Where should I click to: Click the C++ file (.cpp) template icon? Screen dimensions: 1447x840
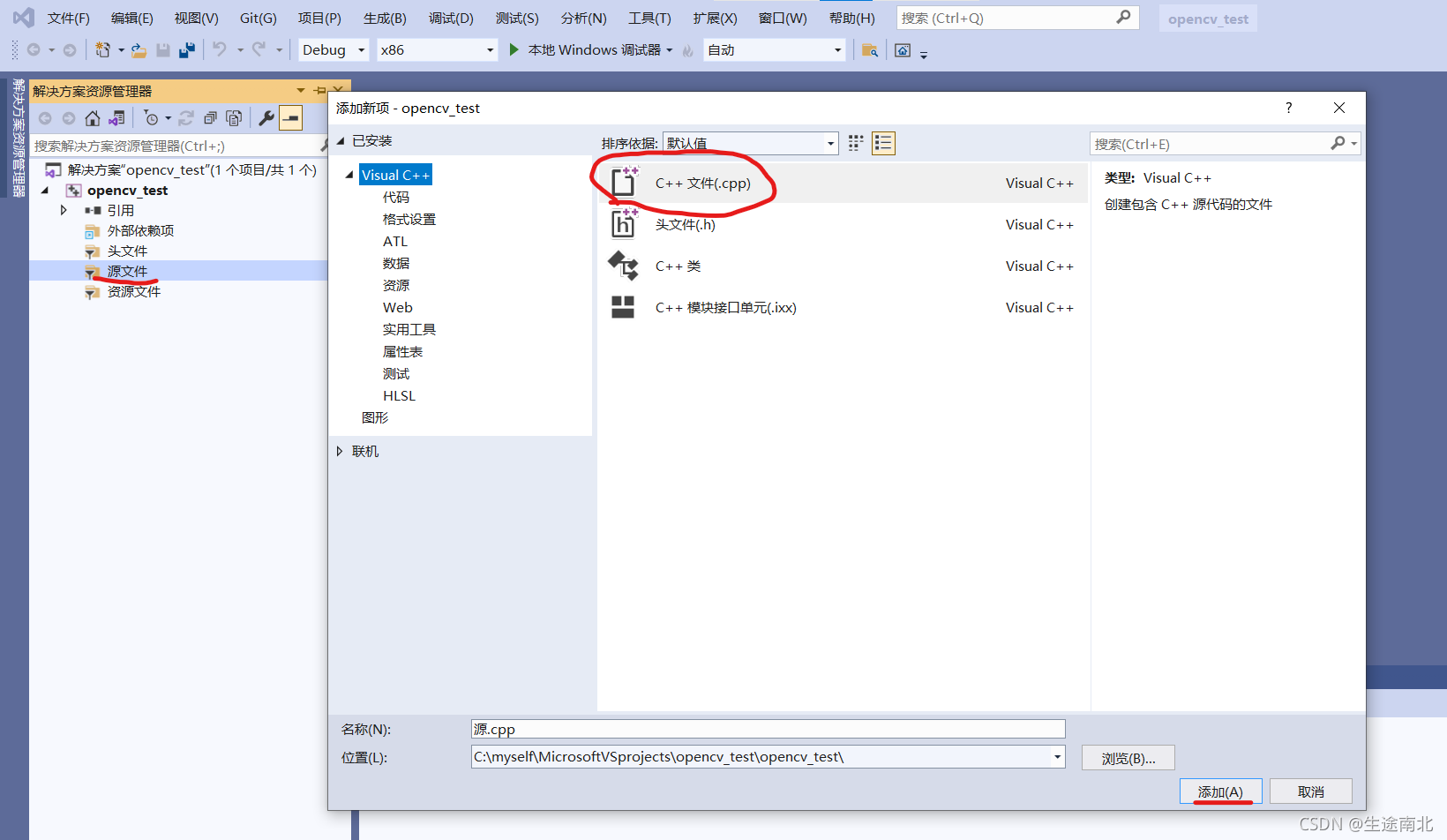624,182
